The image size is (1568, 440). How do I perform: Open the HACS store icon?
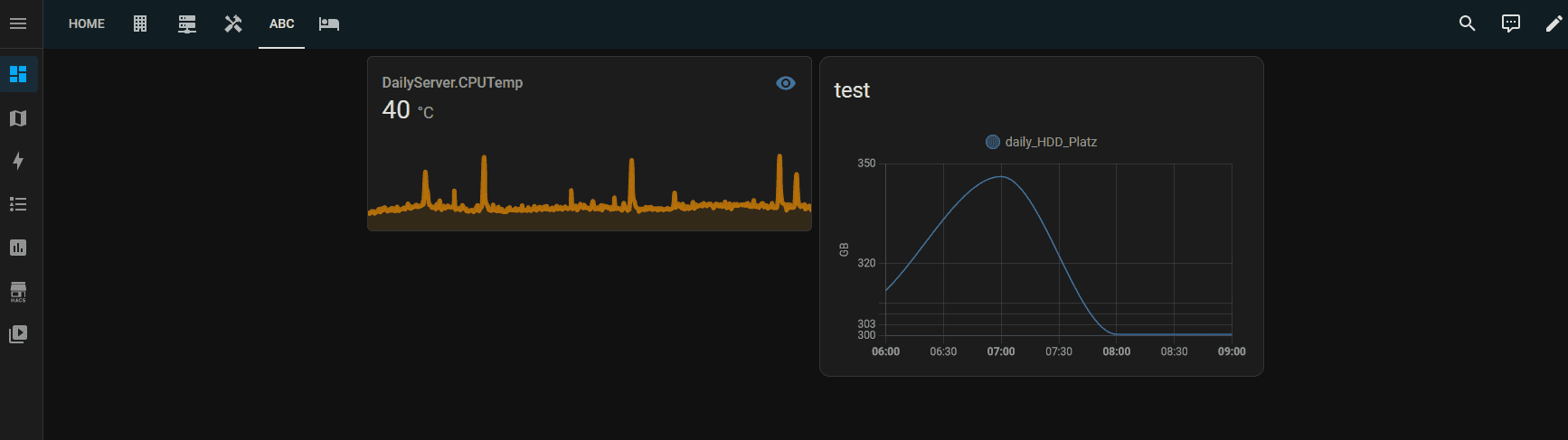point(18,291)
